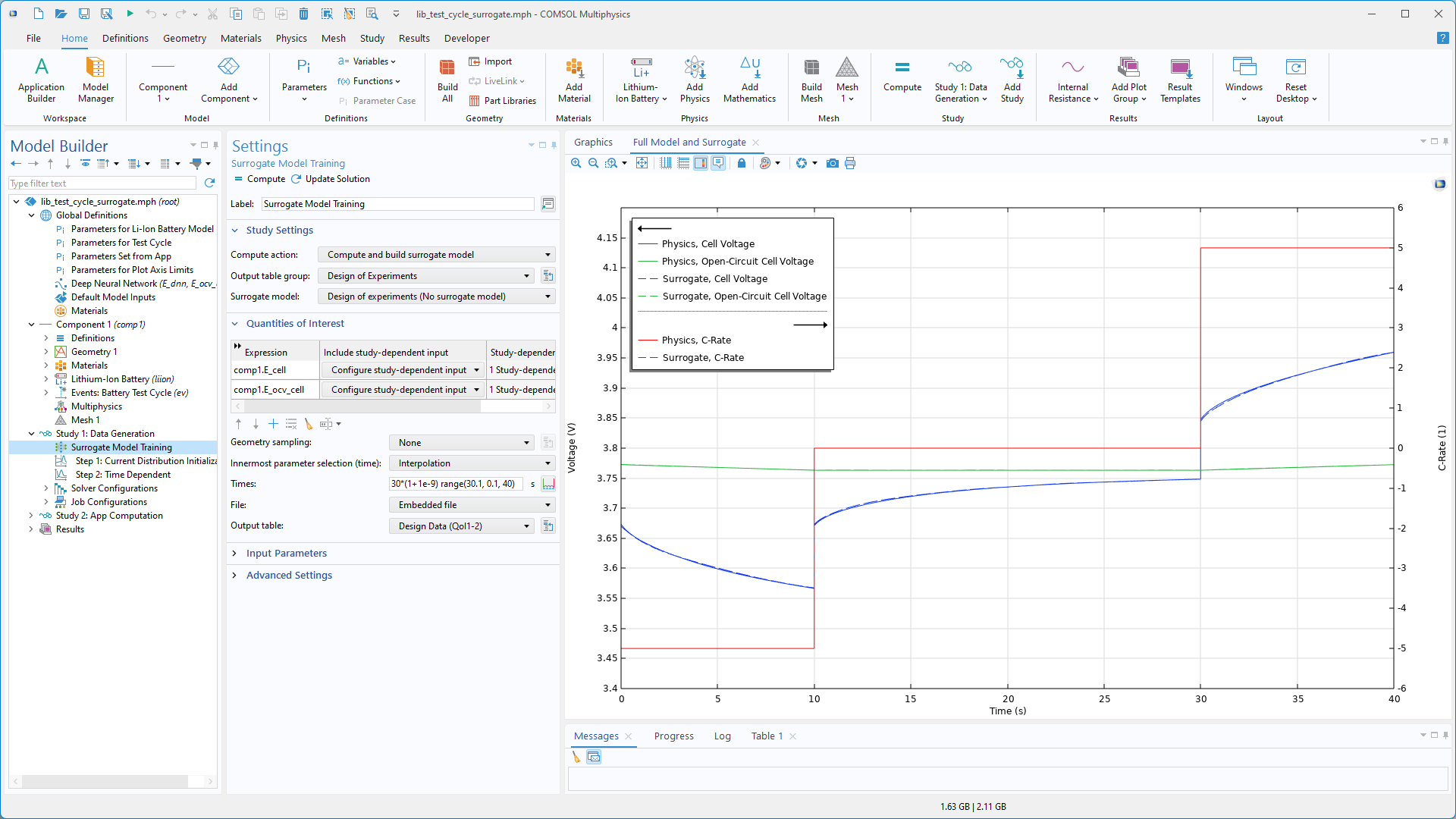This screenshot has width=1456, height=819.
Task: Open Geometry sampling dropdown
Action: tap(462, 443)
